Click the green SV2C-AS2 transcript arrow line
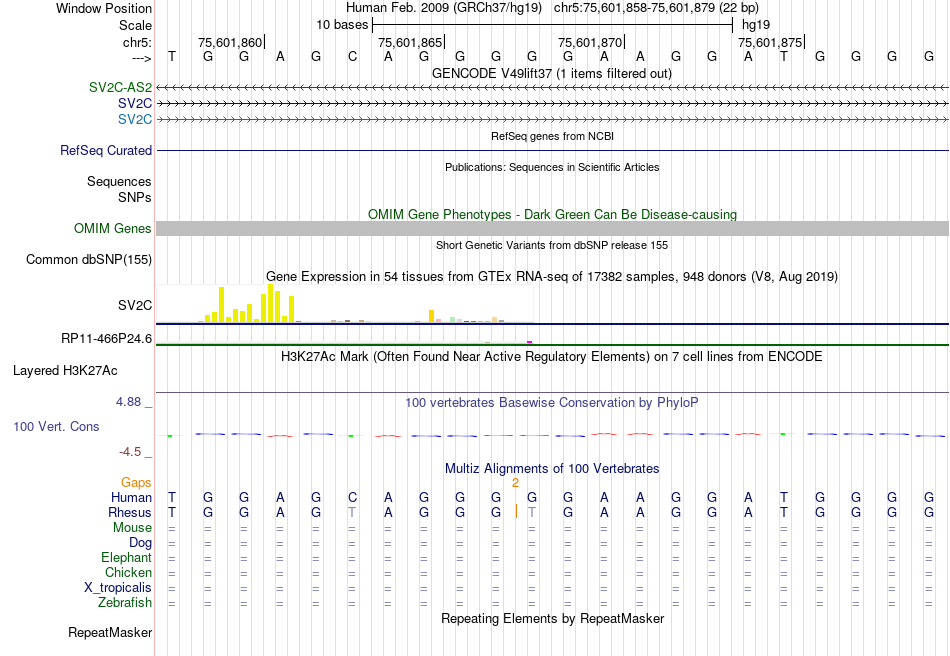Viewport: 950px width, 656px height. (x=552, y=88)
